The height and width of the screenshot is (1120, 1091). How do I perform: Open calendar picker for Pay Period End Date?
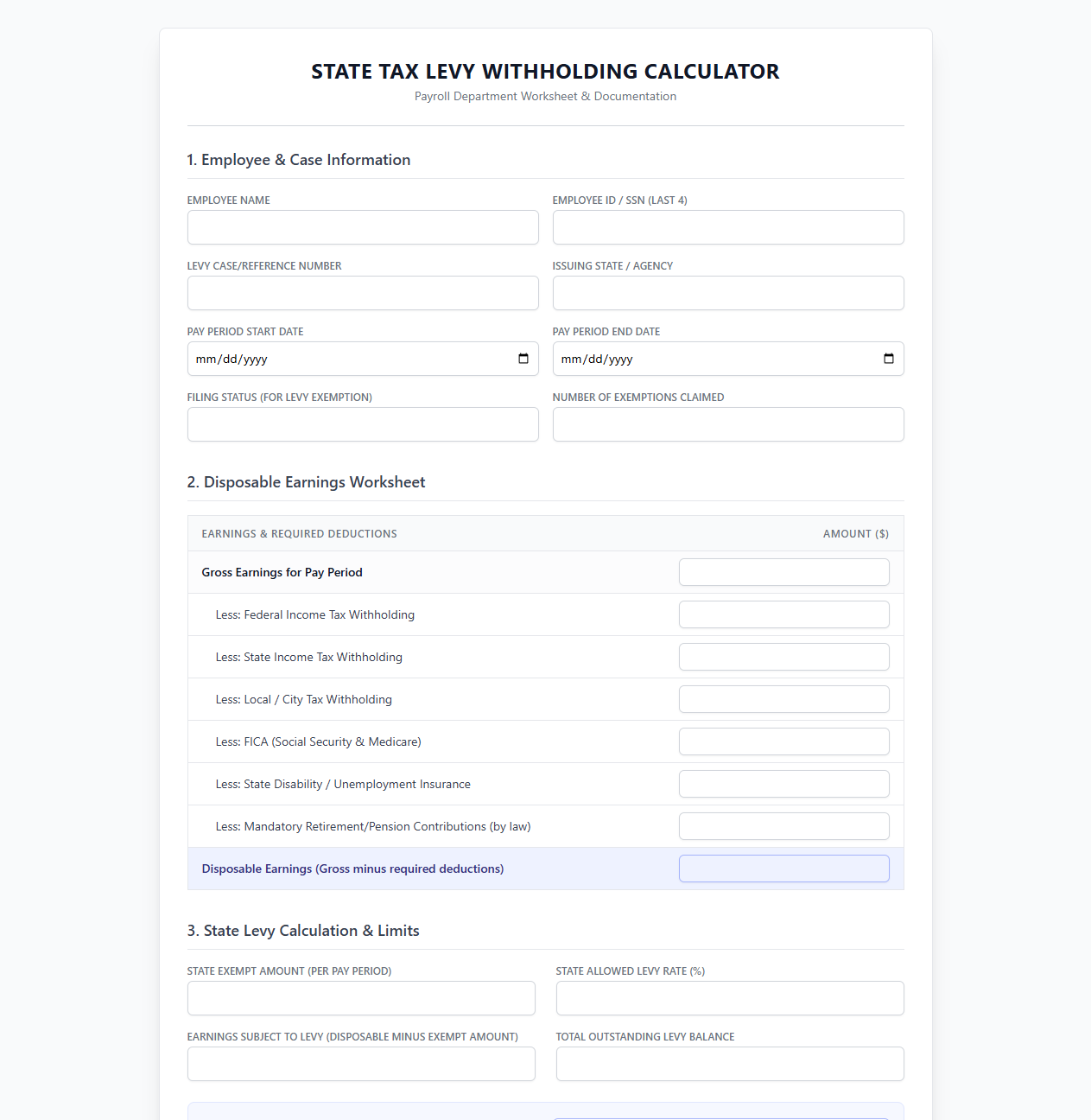889,359
